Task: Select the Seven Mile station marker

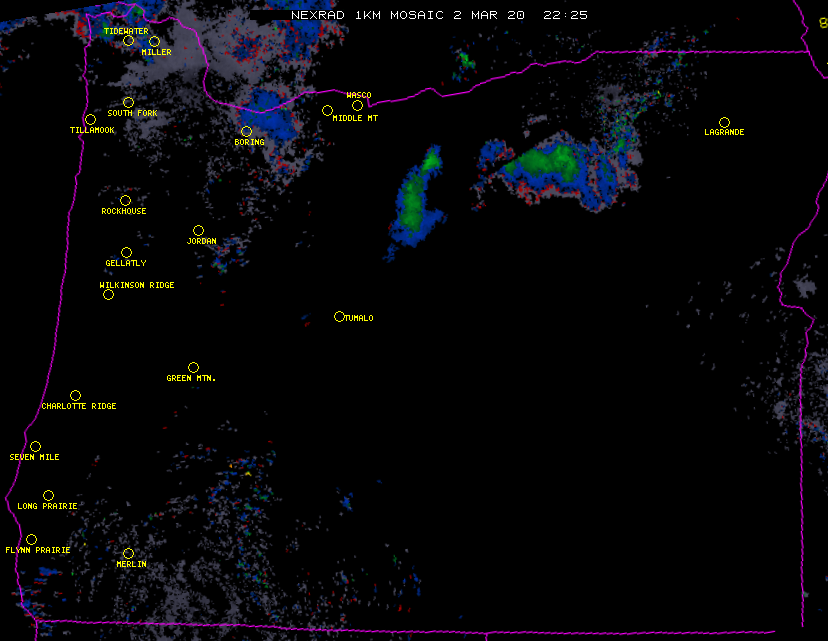Action: 35,446
